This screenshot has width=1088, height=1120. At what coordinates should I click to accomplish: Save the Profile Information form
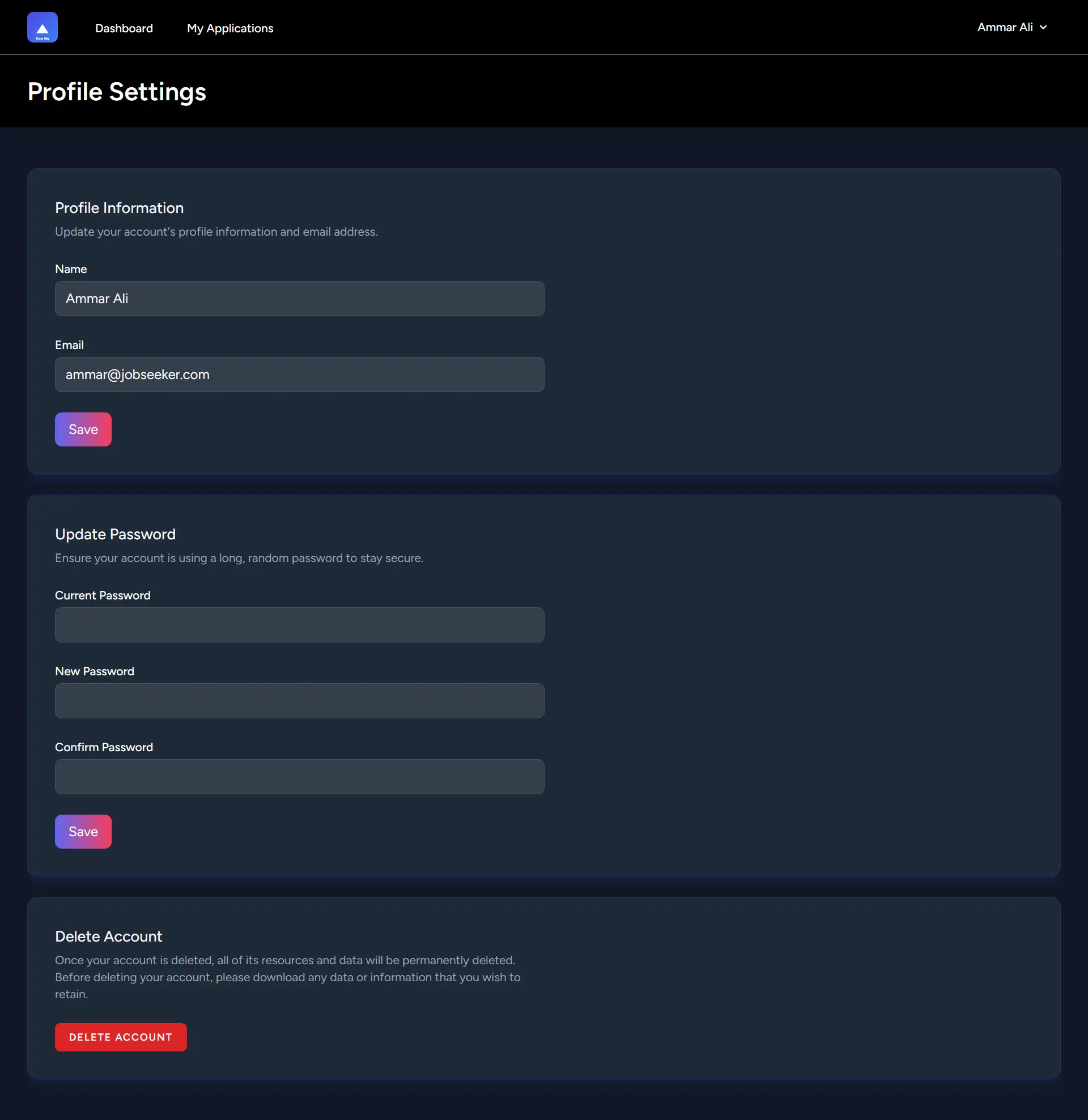coord(83,429)
